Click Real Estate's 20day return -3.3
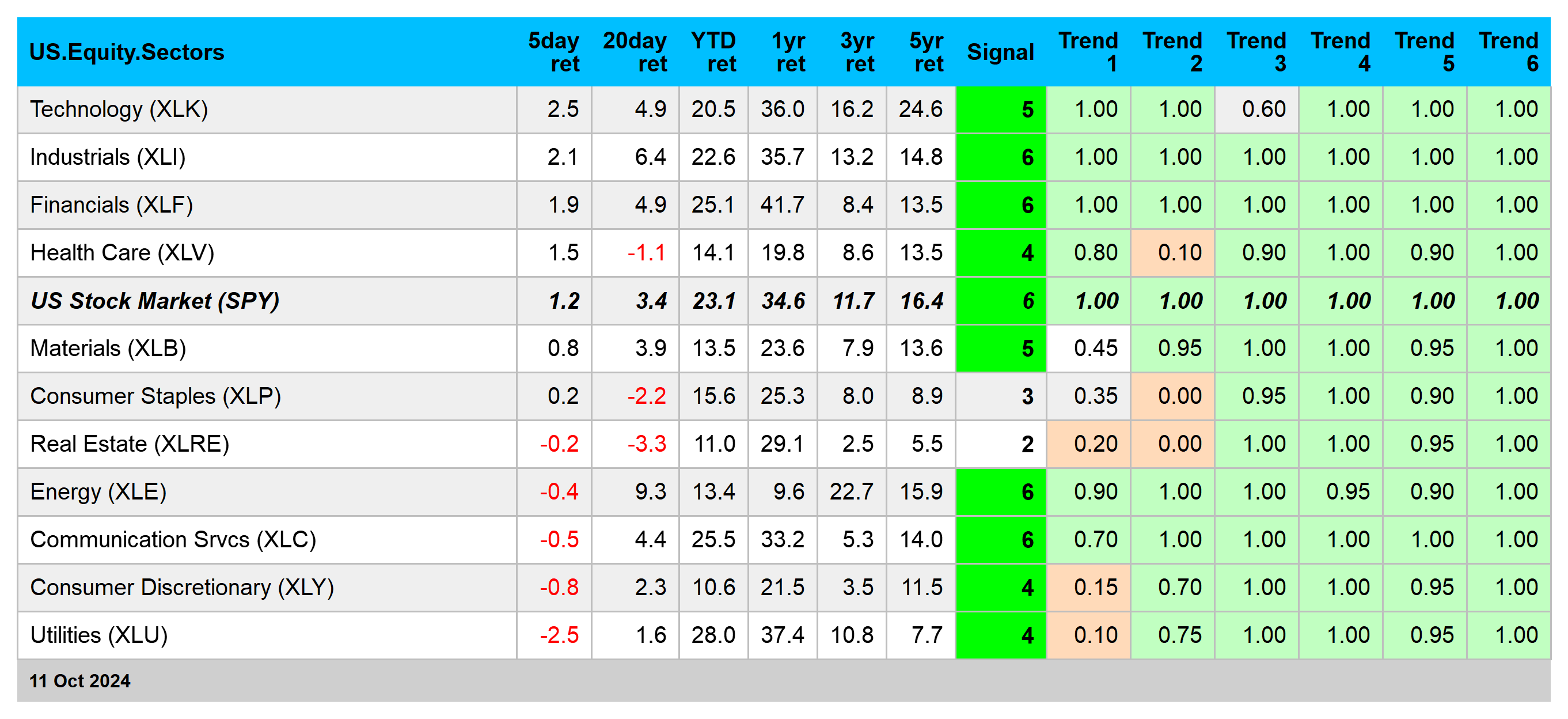 [x=635, y=444]
